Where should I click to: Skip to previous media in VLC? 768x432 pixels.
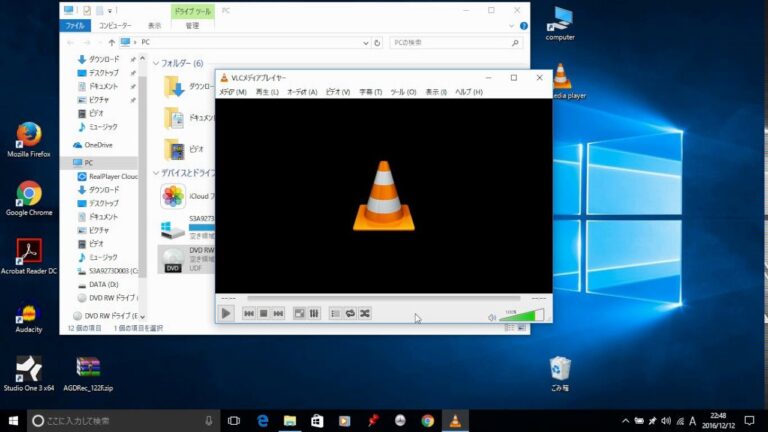tap(249, 313)
